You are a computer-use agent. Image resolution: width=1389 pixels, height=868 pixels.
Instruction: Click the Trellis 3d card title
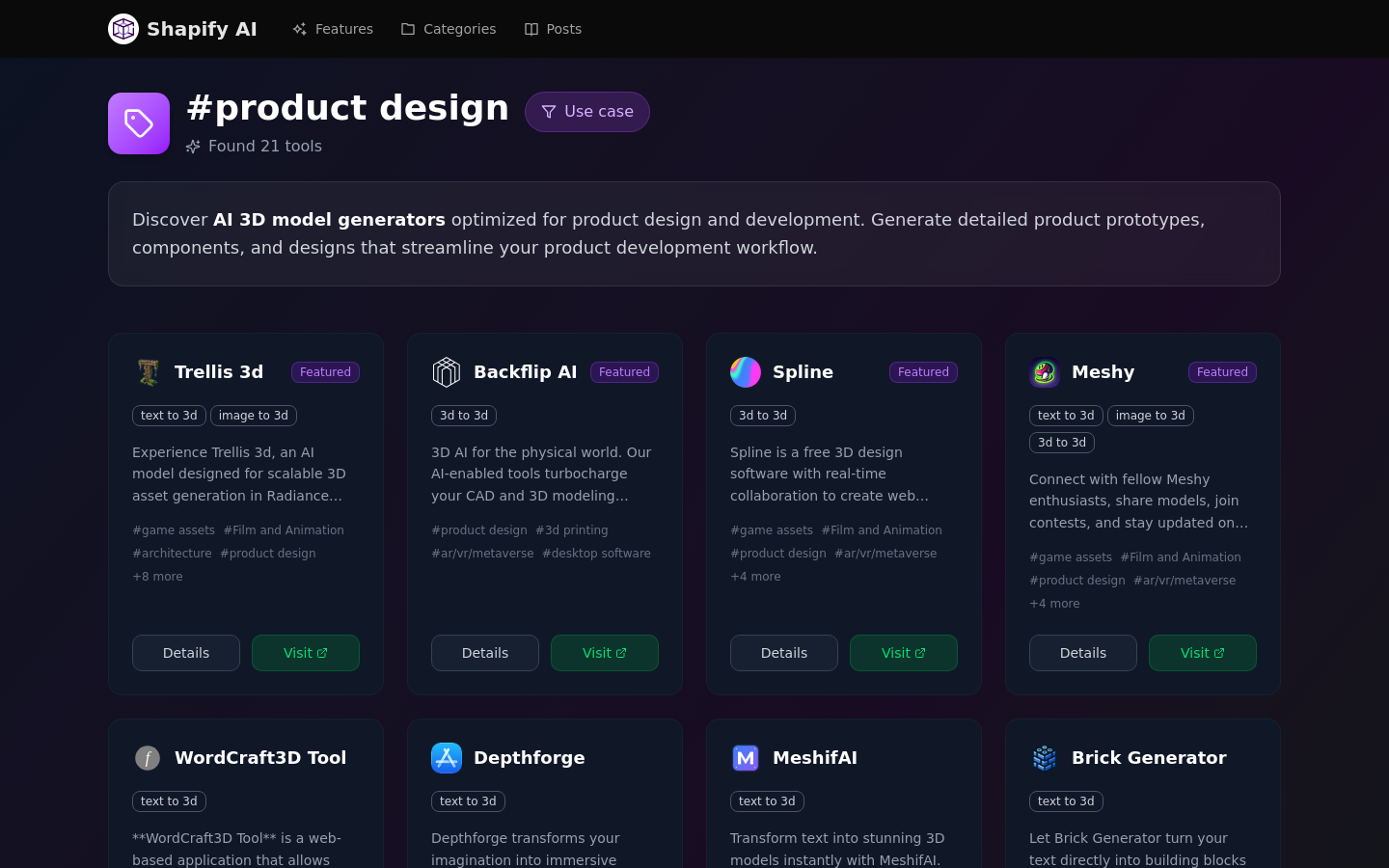(x=219, y=372)
